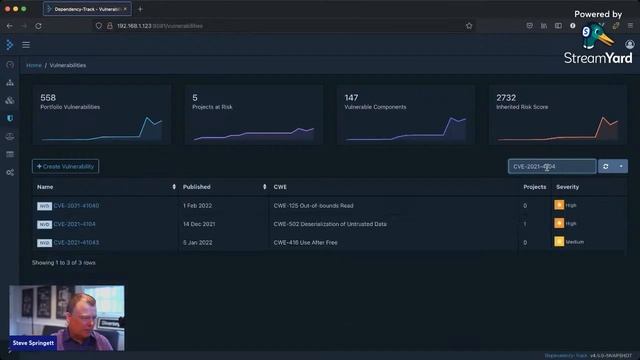Bookmark this page with the star icon
Viewport: 640px width, 360px height.
(x=469, y=26)
